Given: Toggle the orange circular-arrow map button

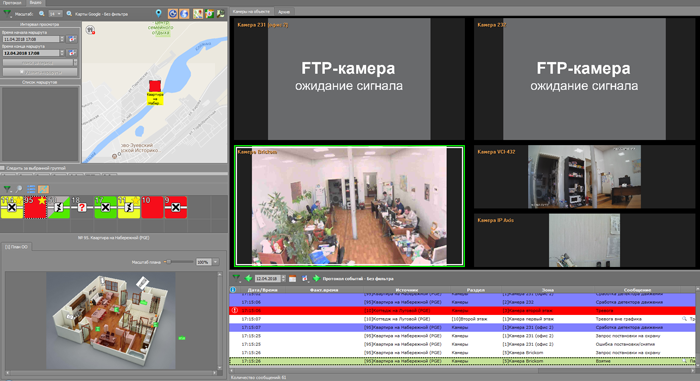Looking at the screenshot, I should coord(172,14).
